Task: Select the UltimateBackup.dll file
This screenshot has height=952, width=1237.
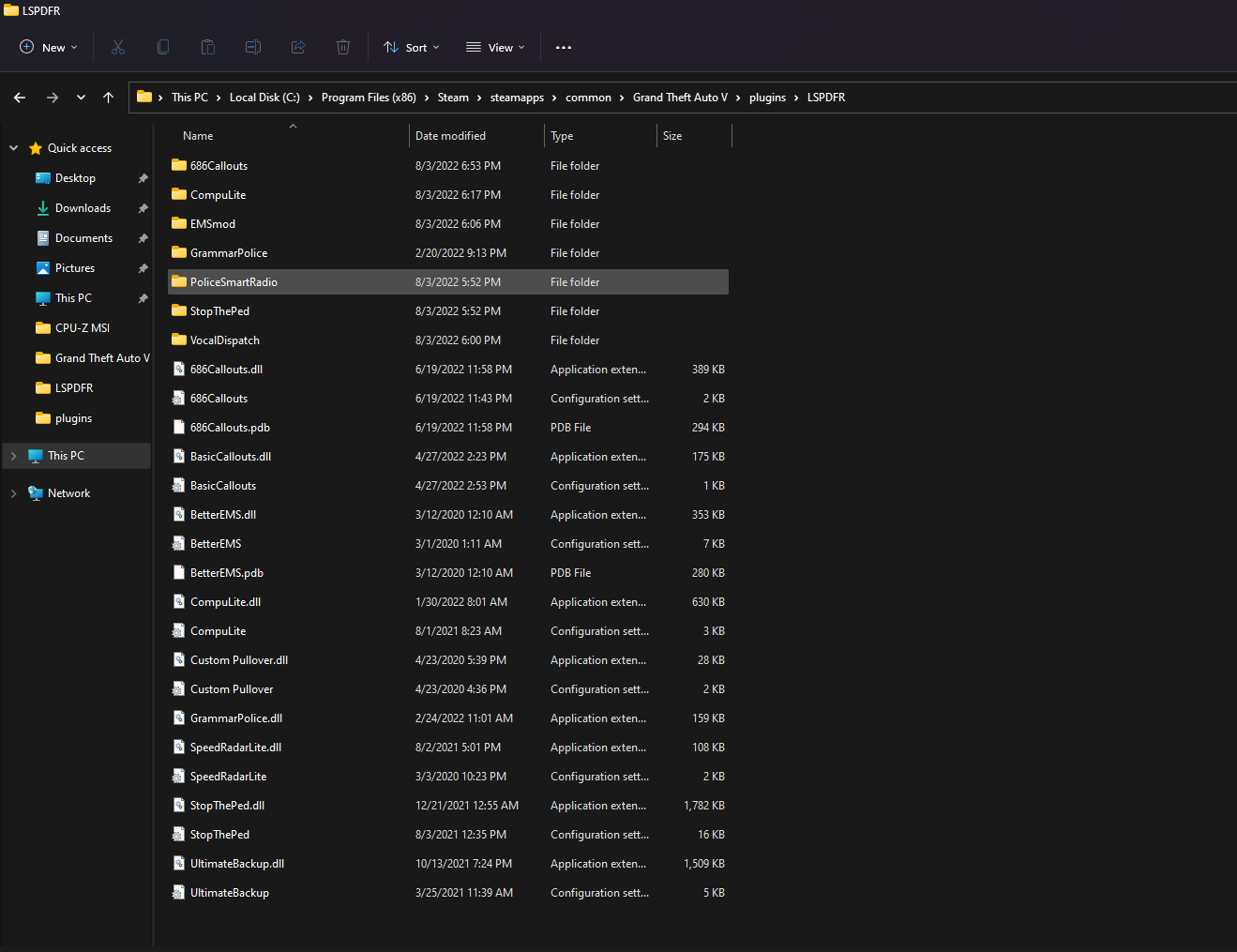Action: pyautogui.click(x=236, y=864)
